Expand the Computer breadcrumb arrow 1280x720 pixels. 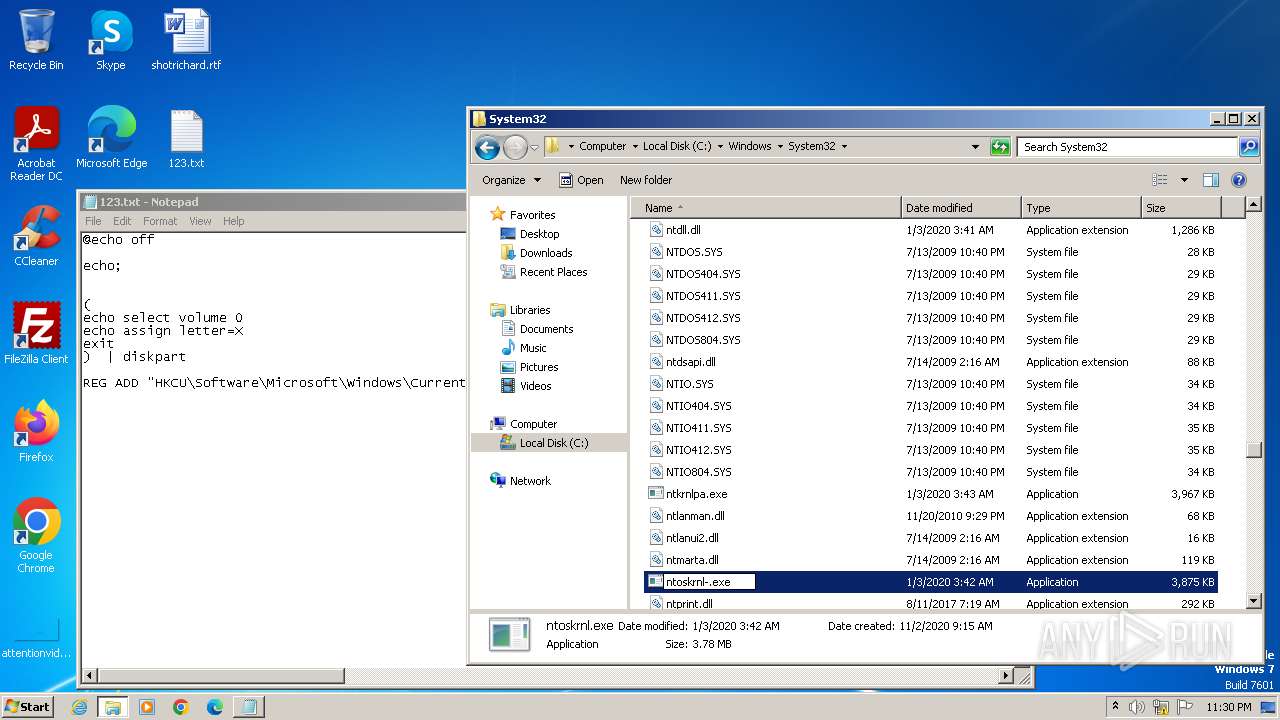pyautogui.click(x=634, y=146)
